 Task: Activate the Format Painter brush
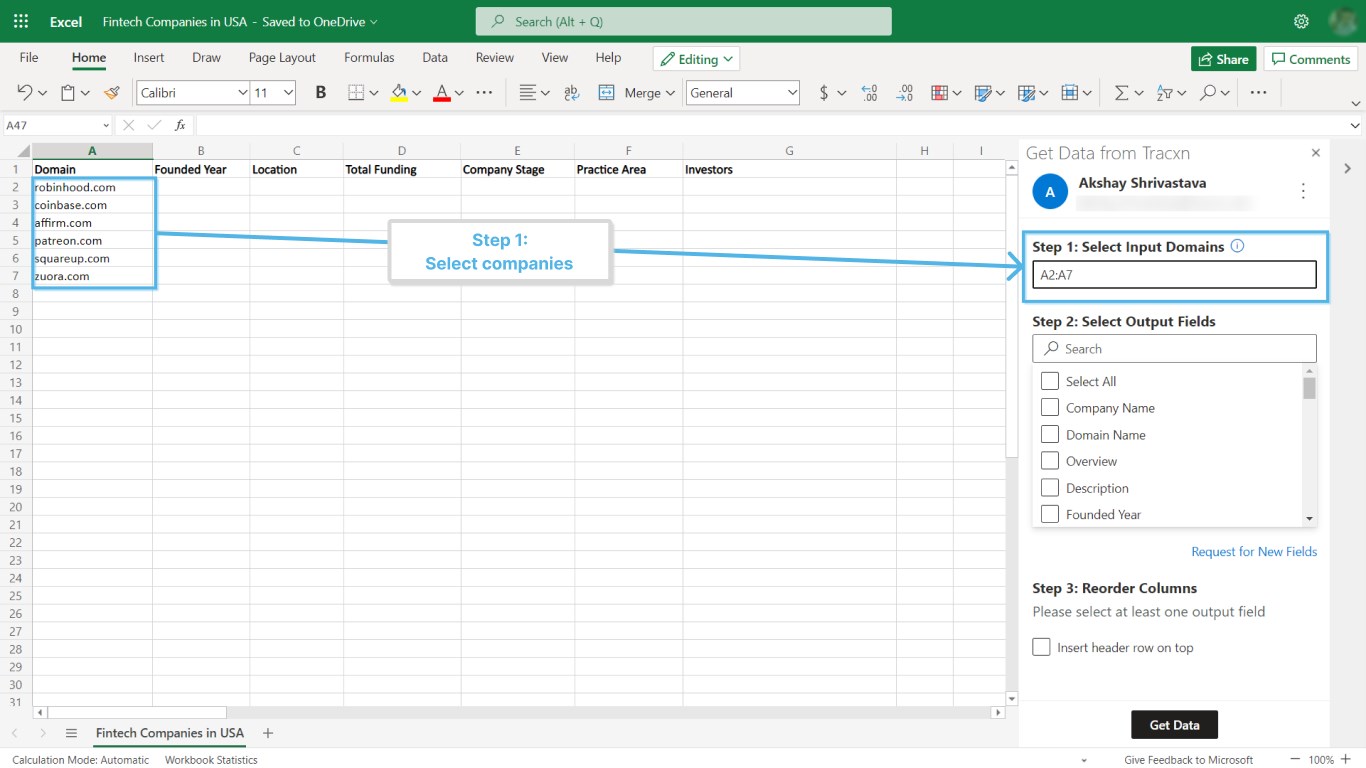pos(111,93)
